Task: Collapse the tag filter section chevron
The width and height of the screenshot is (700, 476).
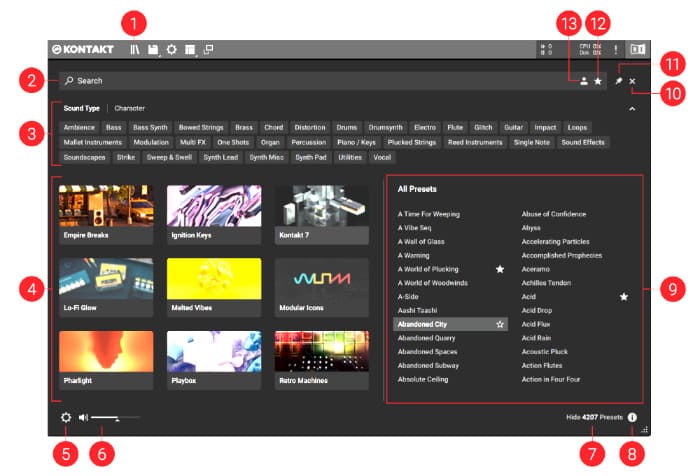Action: (x=632, y=109)
